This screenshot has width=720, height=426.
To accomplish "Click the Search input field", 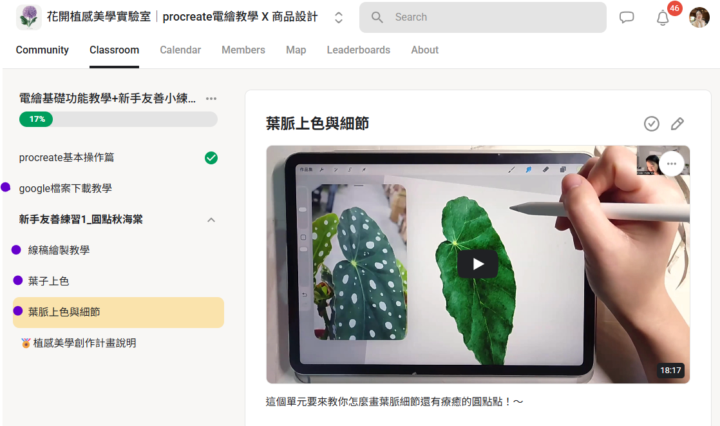I will (x=483, y=17).
